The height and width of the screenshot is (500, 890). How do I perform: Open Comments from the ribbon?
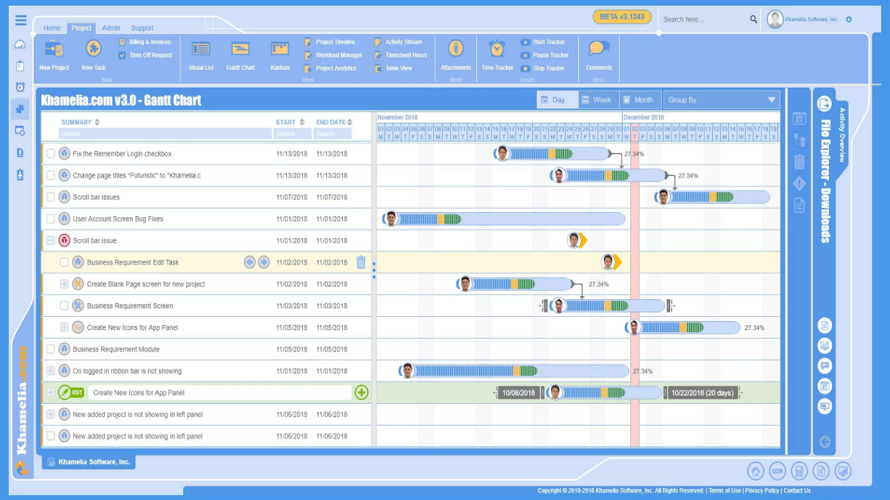point(598,50)
